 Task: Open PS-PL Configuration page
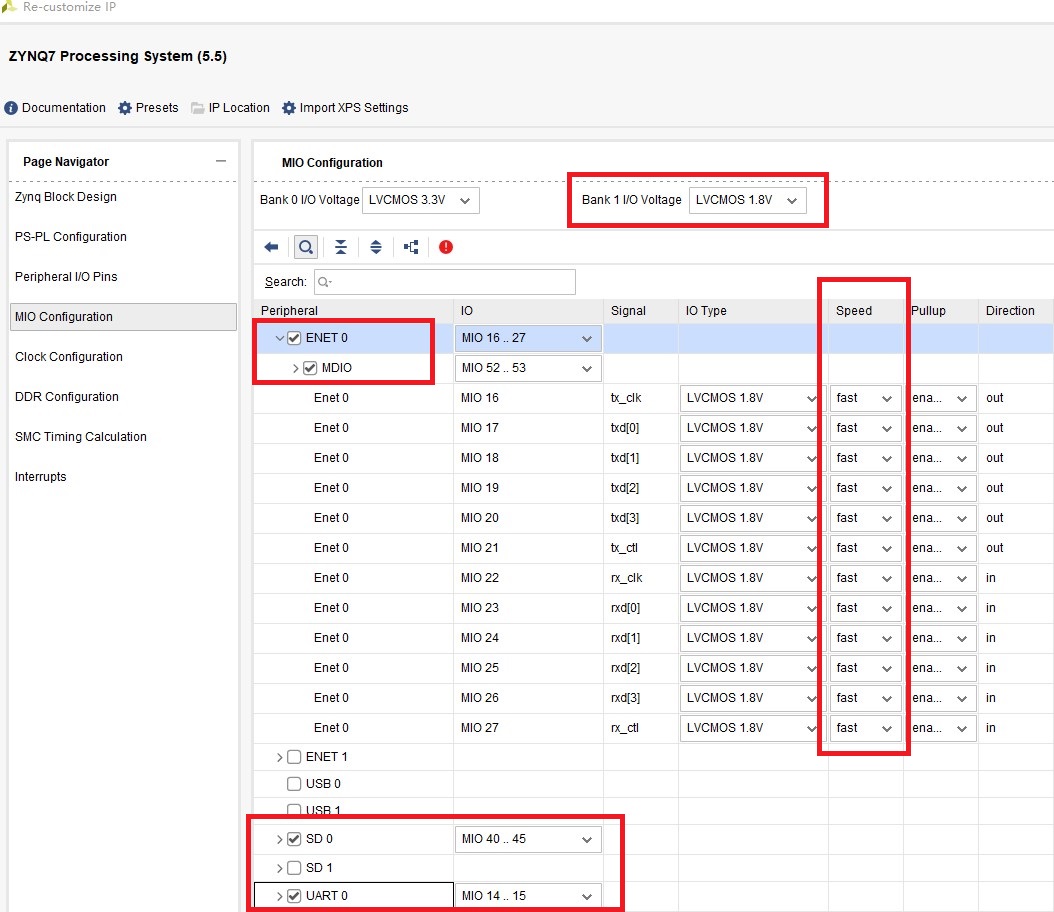[x=71, y=237]
